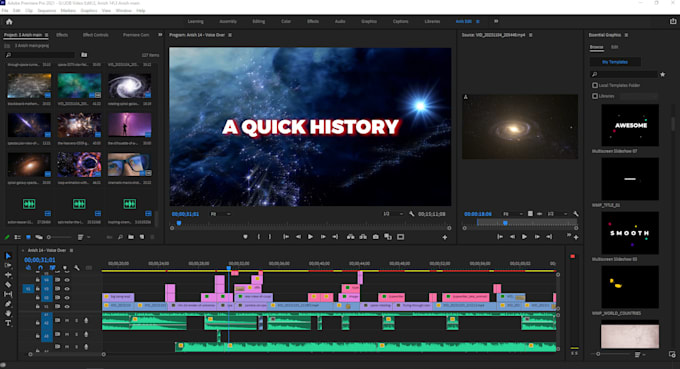Hide track V1 with eye icon
Viewport: 680px width, 369px height.
[67, 307]
